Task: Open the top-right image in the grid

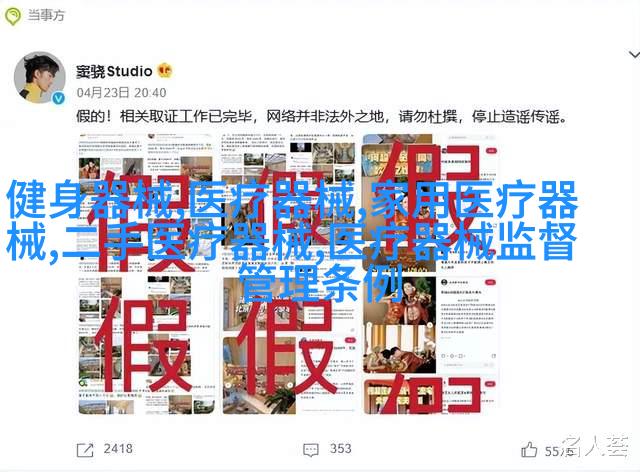Action: 430,203
